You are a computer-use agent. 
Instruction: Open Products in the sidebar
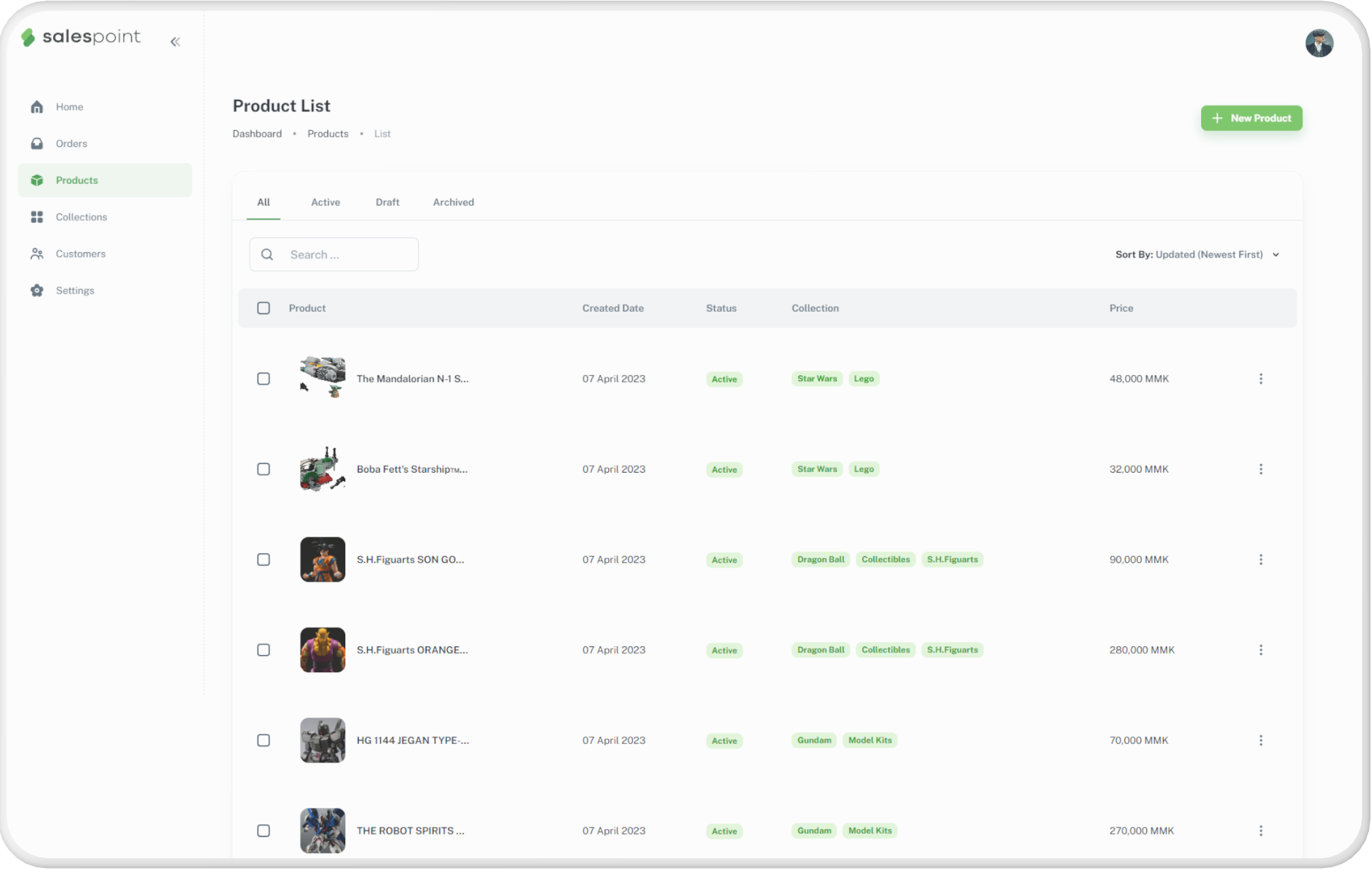tap(105, 181)
